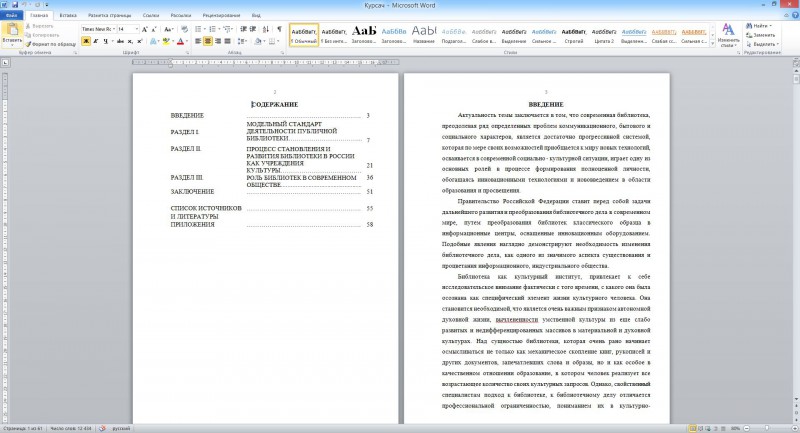Open the font size 14 dropdown
Image resolution: width=800 pixels, height=433 pixels.
point(136,30)
